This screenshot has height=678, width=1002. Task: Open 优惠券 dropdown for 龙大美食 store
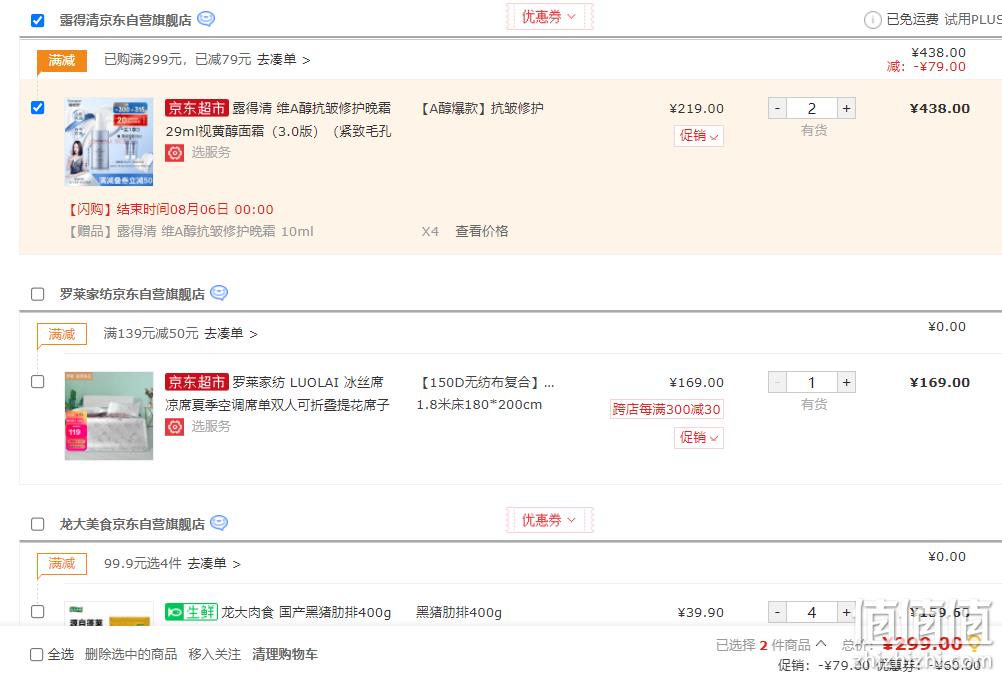[549, 520]
